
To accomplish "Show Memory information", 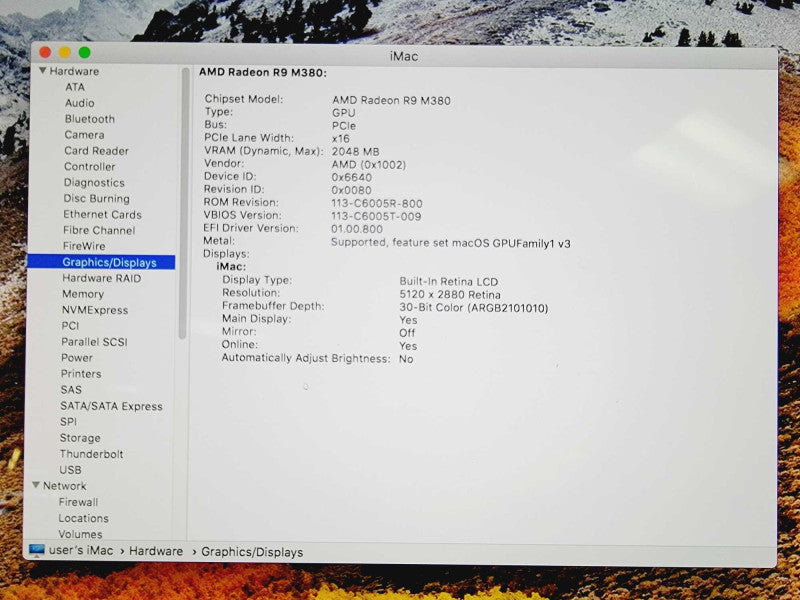I will coord(83,294).
